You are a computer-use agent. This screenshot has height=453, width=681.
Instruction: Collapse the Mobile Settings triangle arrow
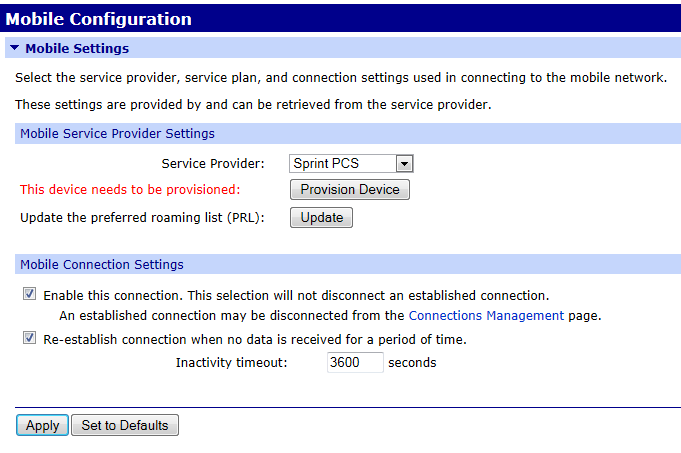coord(13,48)
